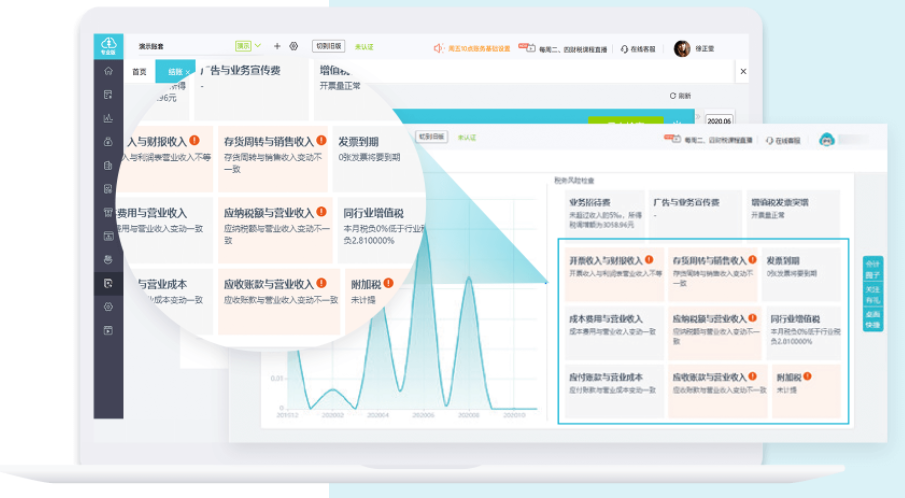
Task: Click the user avatar in top bar
Action: coord(682,47)
